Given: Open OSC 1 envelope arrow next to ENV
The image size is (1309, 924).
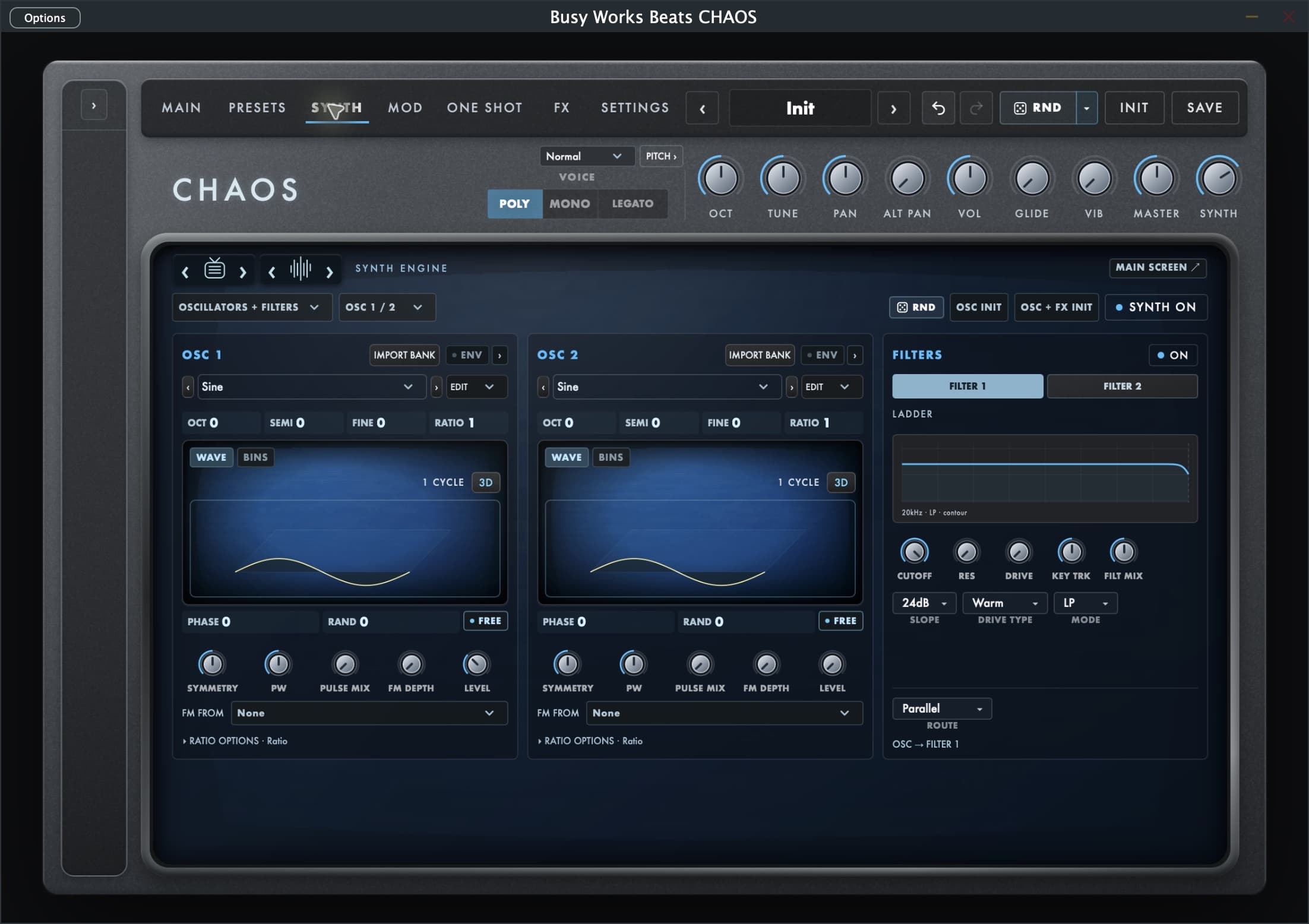Looking at the screenshot, I should pyautogui.click(x=499, y=355).
